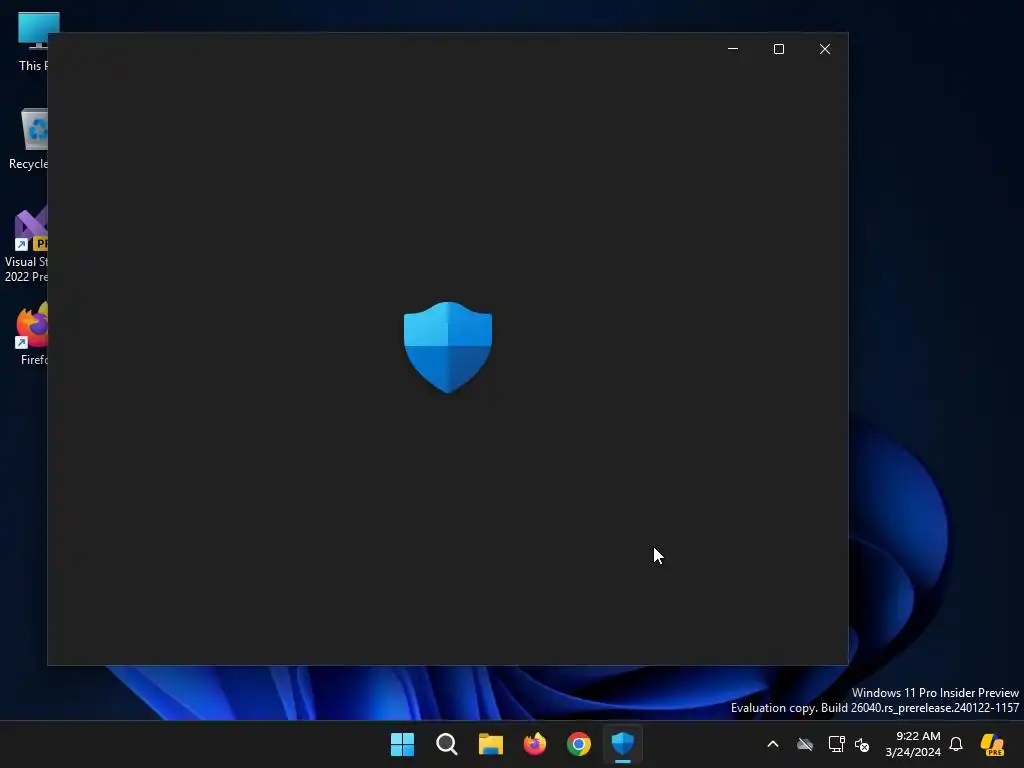Select the Firefox desktop shortcut
Viewport: 1024px width, 768px height.
(32, 333)
